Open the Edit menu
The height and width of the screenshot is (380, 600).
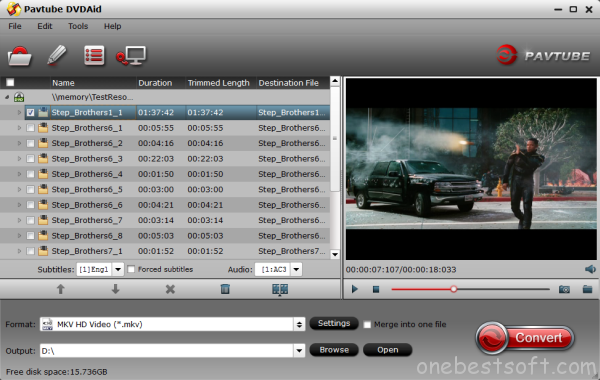45,26
